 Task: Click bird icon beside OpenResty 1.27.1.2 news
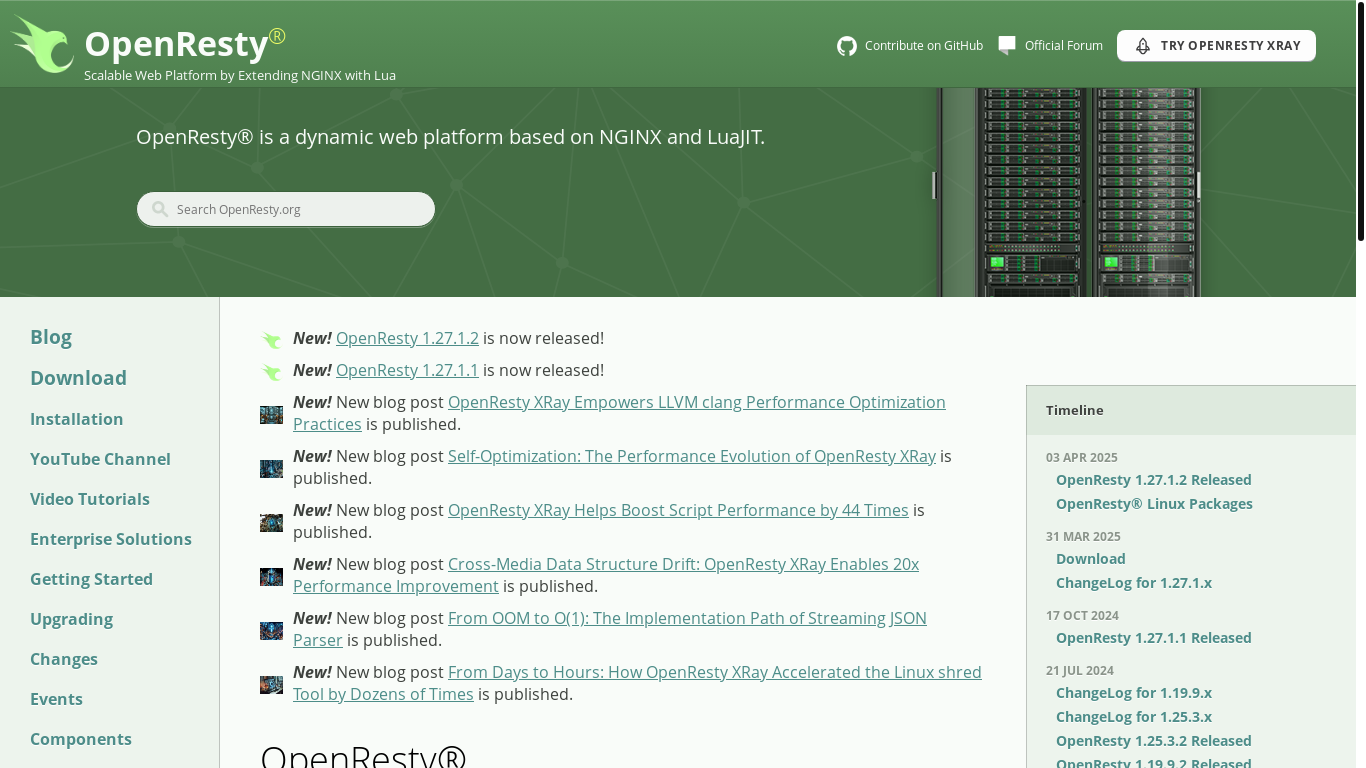point(271,339)
